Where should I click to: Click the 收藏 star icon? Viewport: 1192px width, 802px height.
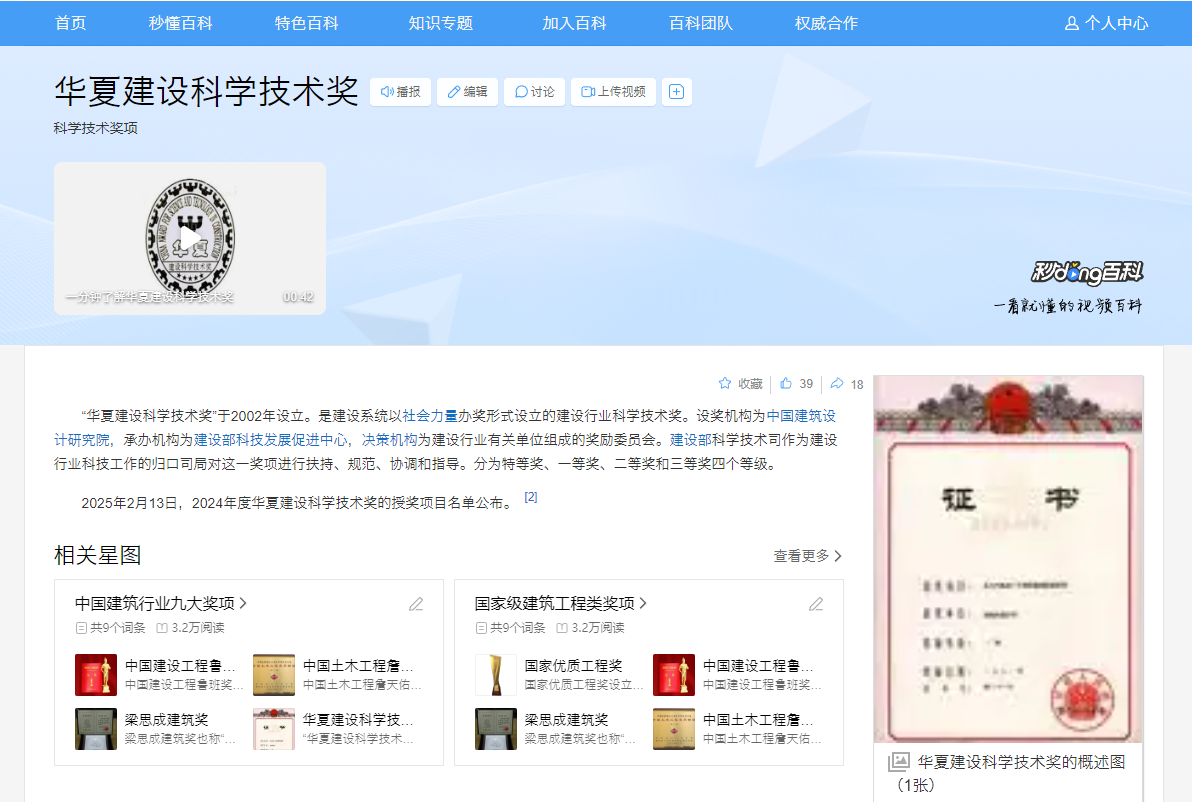point(725,384)
